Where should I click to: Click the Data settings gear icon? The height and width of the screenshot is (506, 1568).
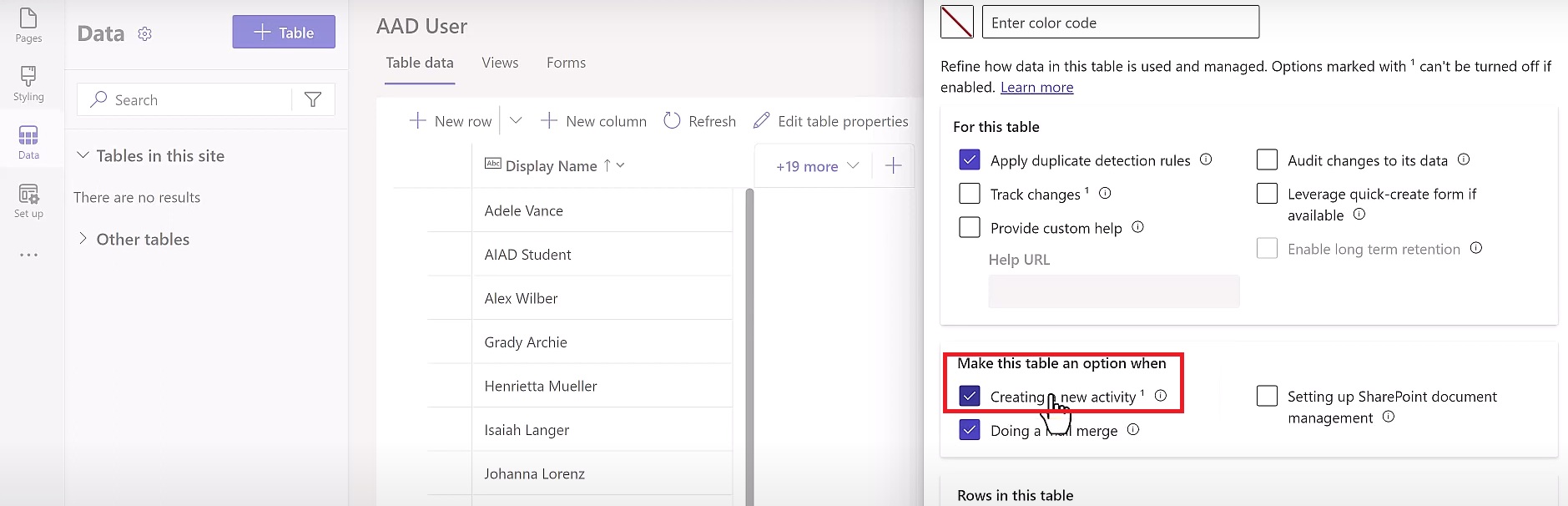(145, 33)
